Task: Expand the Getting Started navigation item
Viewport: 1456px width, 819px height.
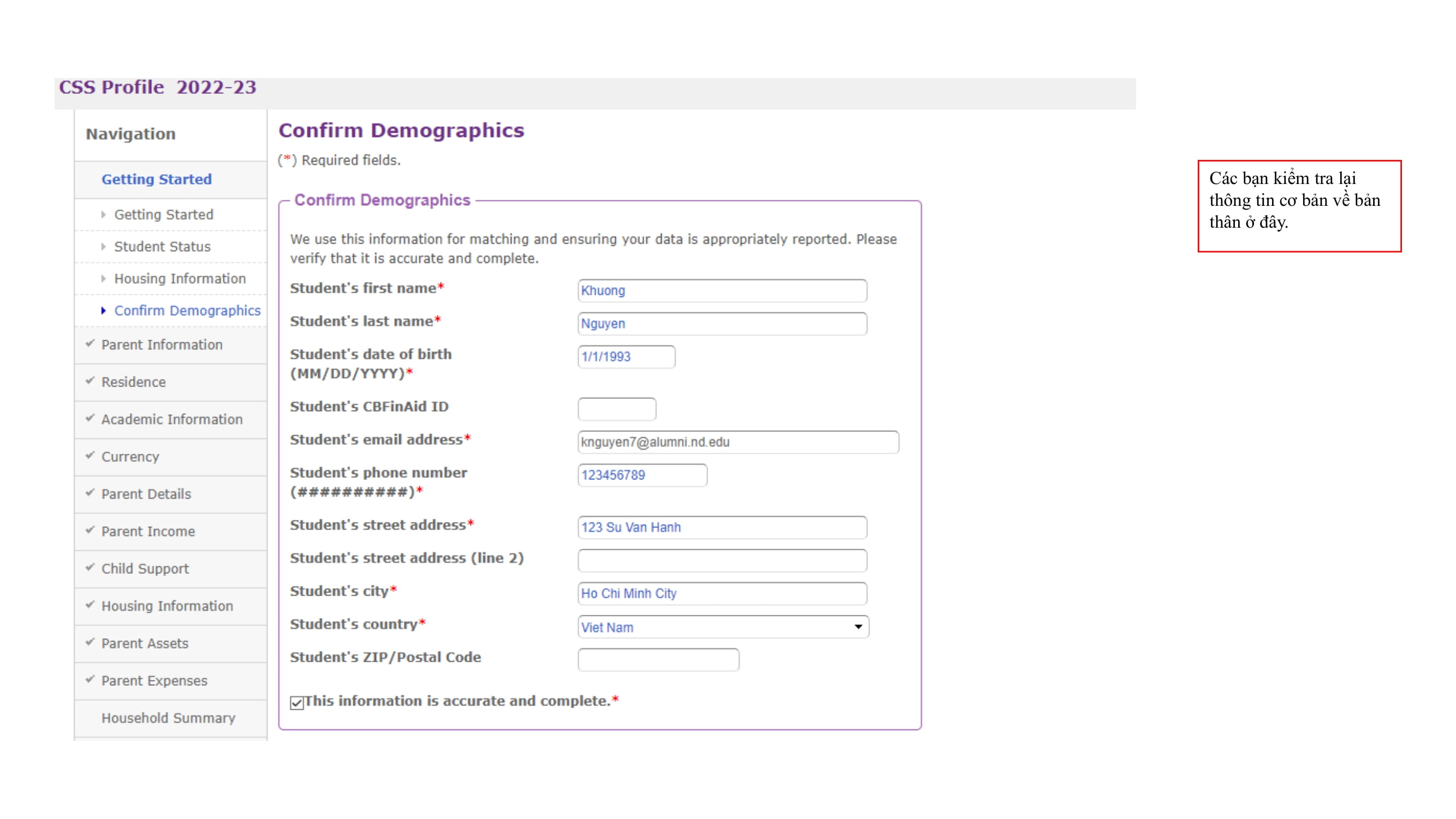Action: (103, 215)
